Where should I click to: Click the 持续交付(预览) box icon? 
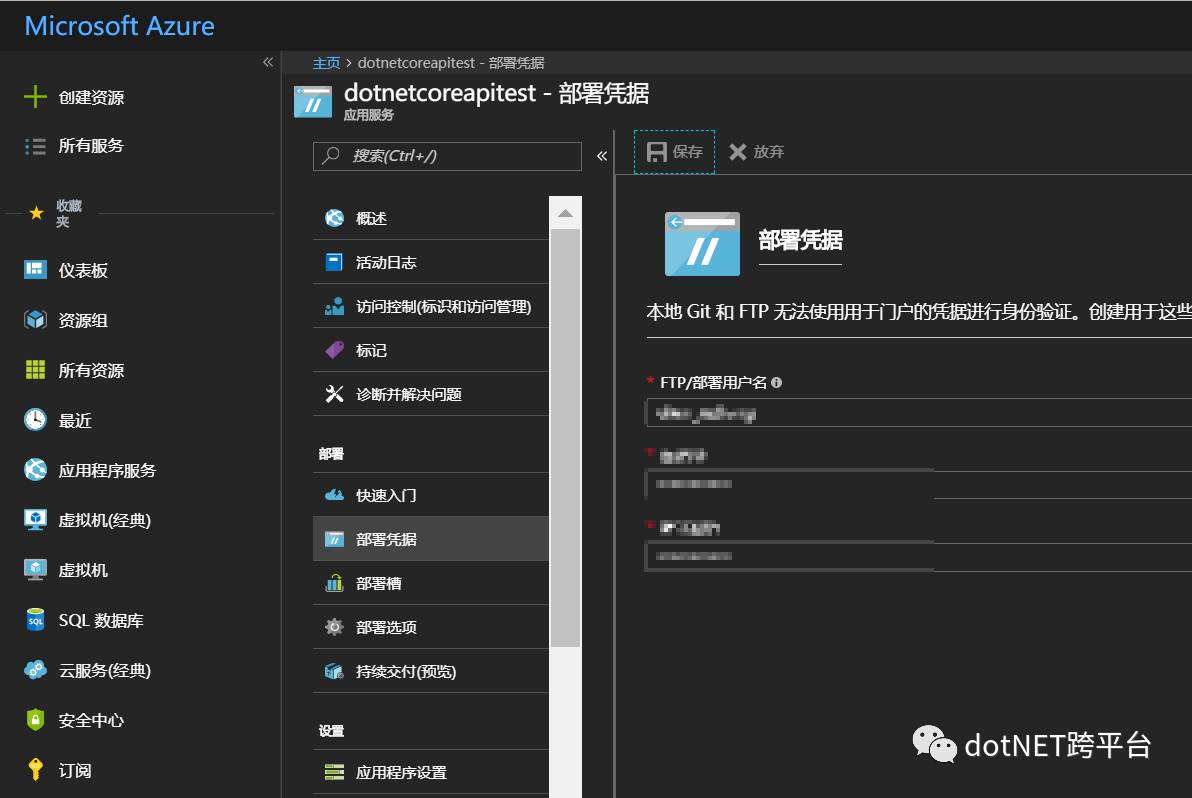[x=334, y=671]
